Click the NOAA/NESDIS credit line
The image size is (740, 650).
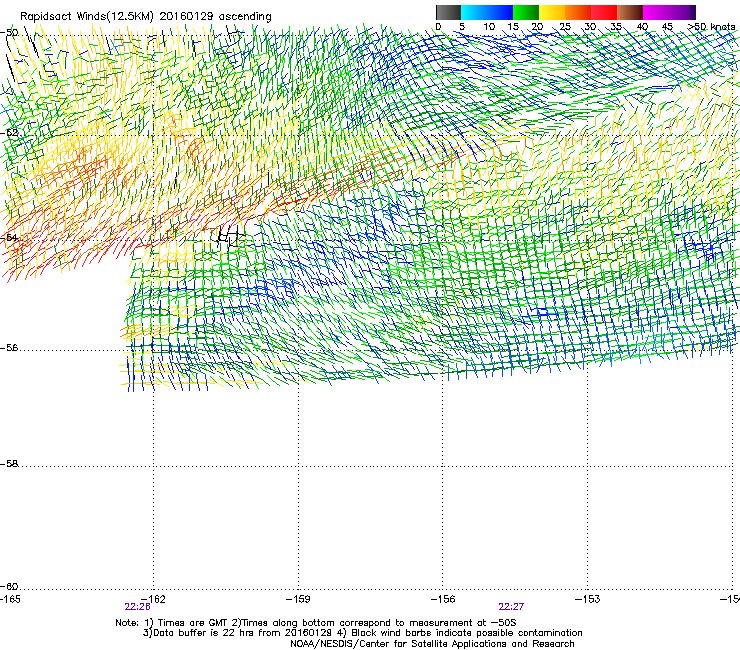432,644
